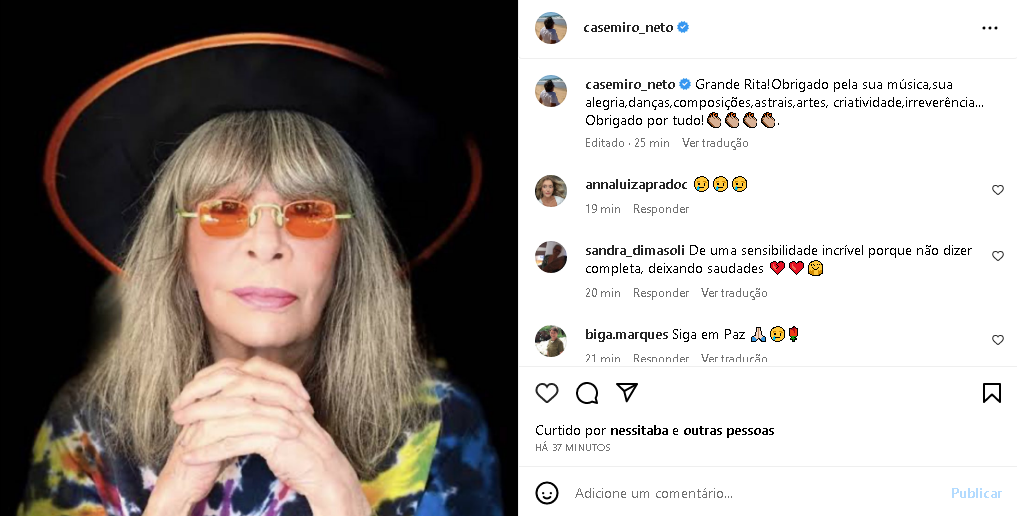Save the post with the bookmark icon
Screen dimensions: 1017x516
pos(991,393)
